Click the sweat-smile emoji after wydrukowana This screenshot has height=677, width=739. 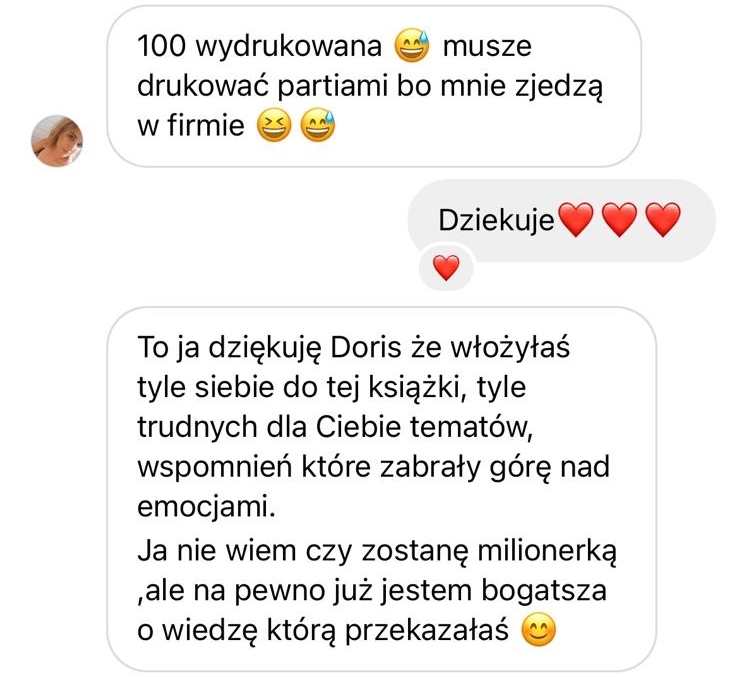(x=412, y=46)
